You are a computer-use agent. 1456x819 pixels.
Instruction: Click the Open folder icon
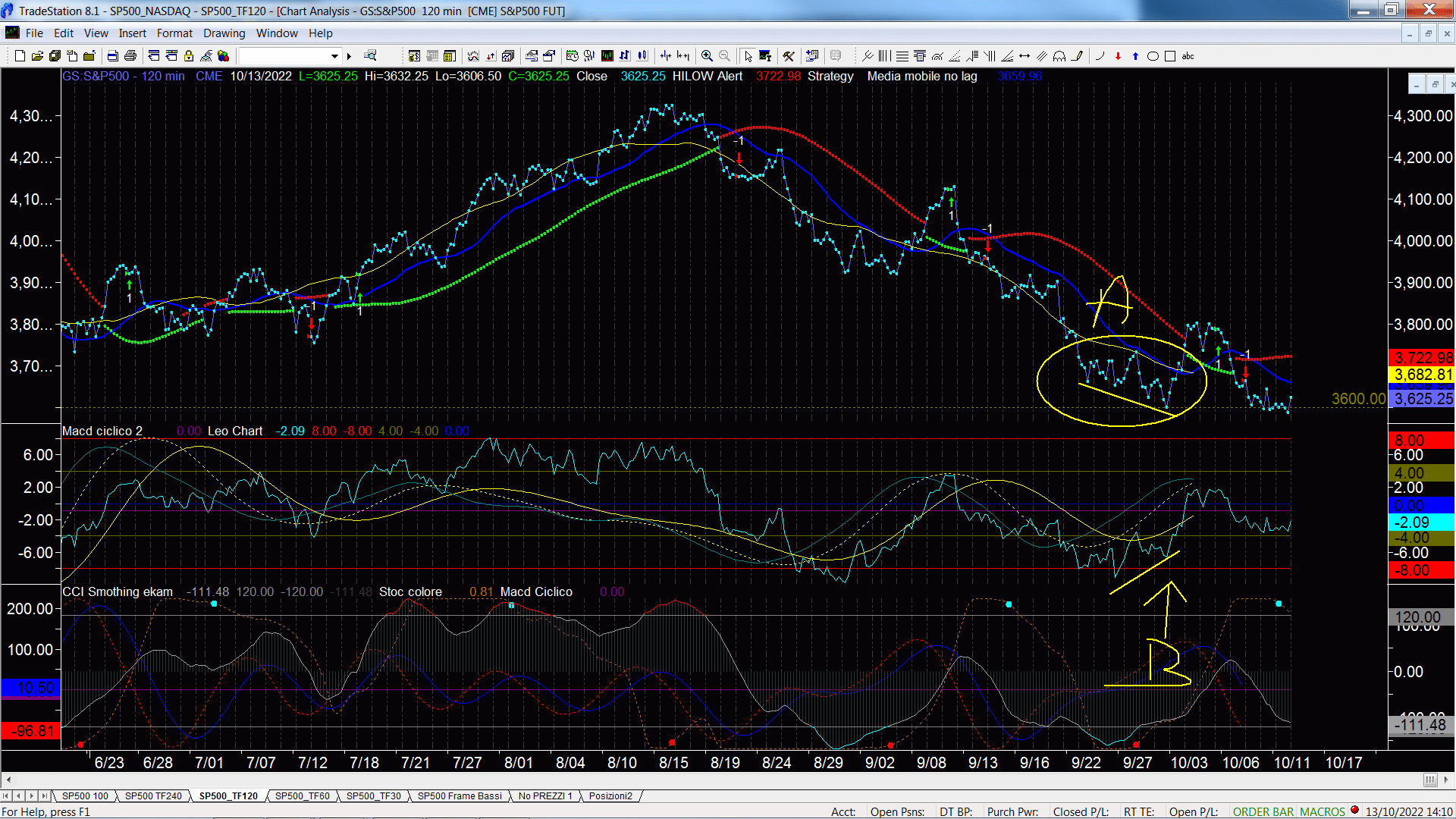[37, 56]
